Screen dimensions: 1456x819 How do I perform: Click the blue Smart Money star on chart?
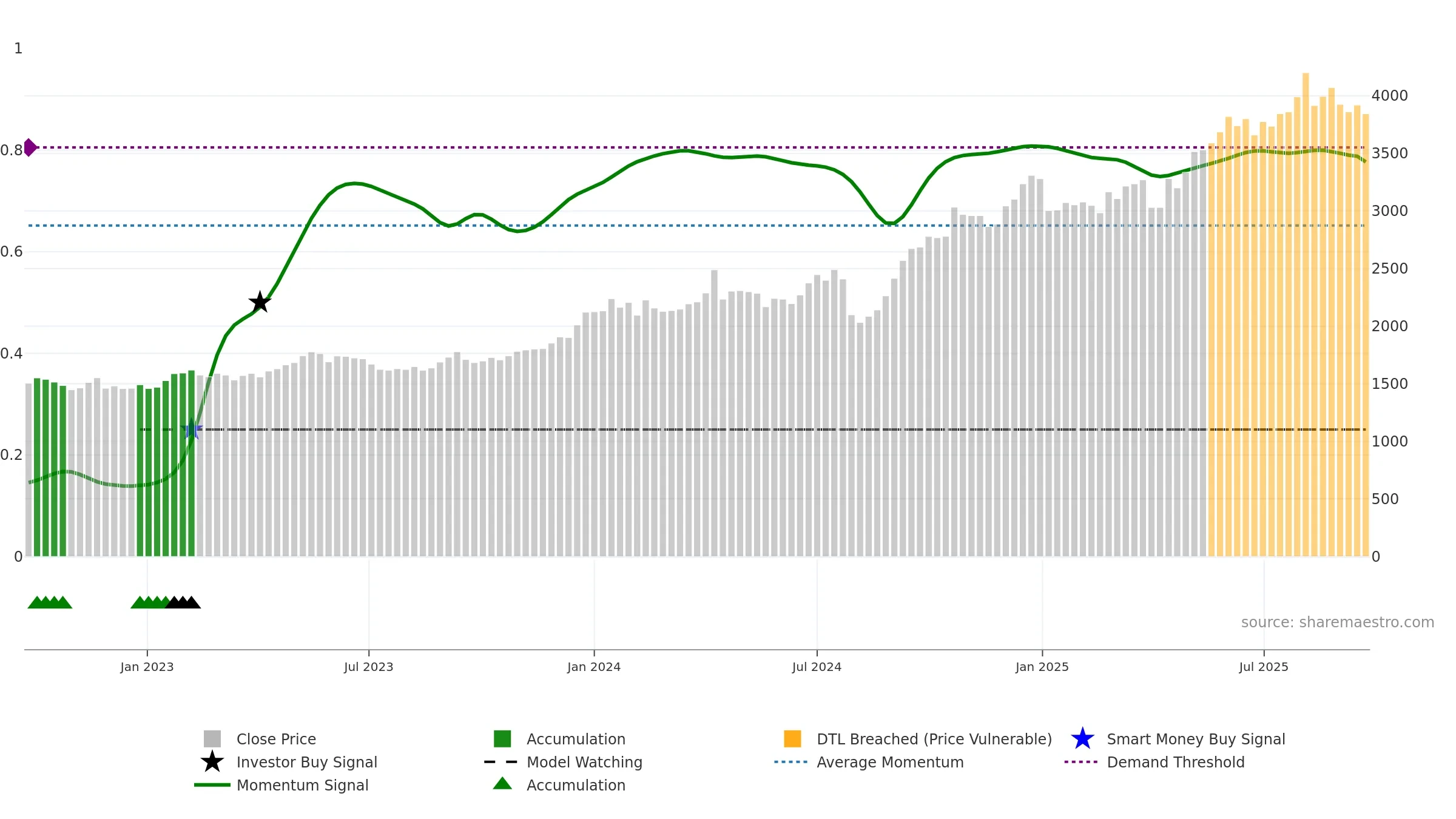click(192, 429)
